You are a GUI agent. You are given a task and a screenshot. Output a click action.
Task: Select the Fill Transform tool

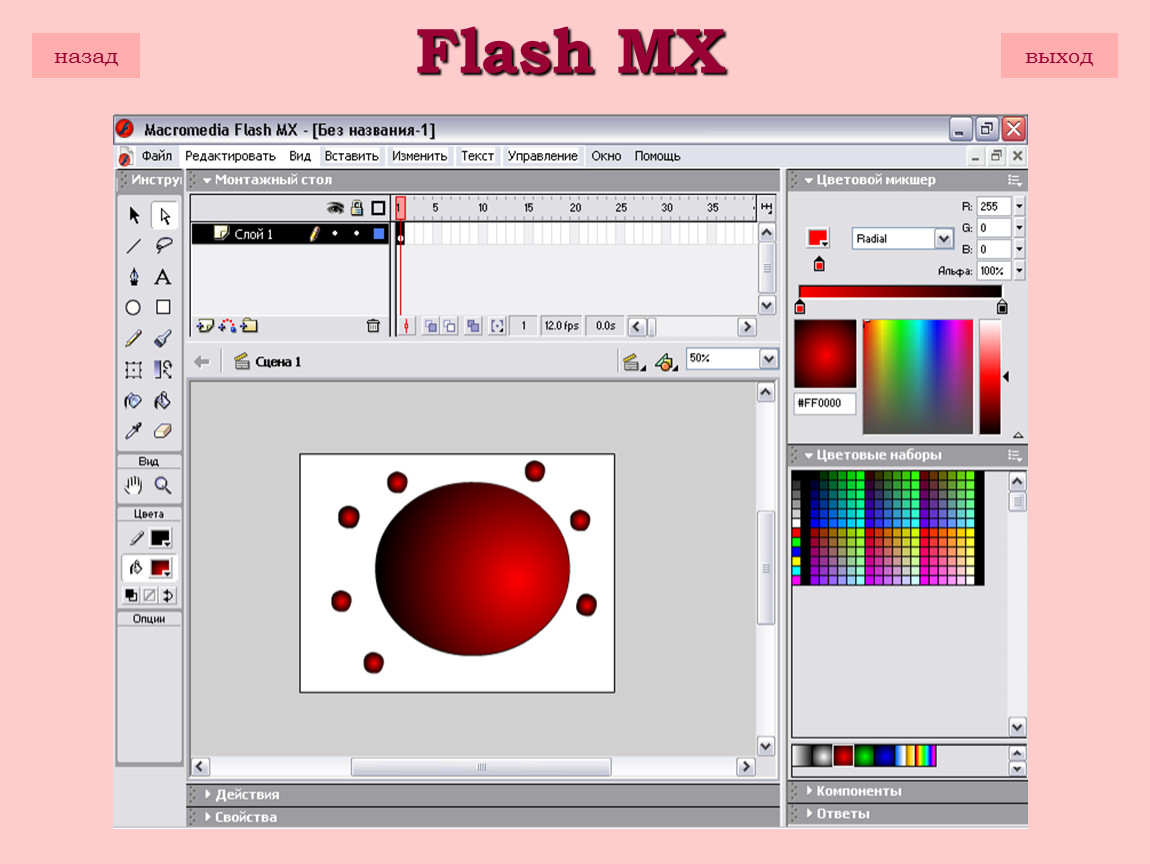163,369
